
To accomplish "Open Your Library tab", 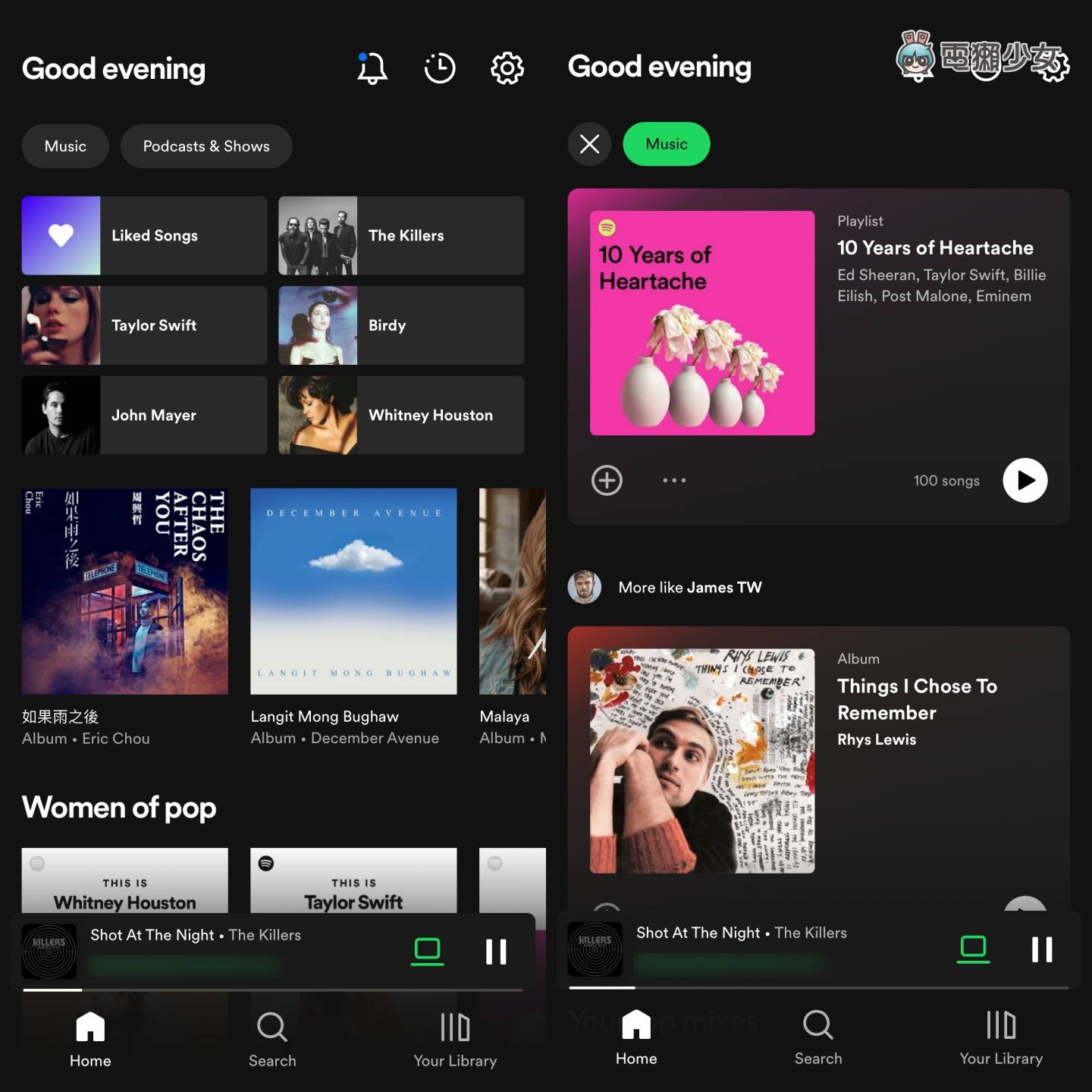I will point(455,1039).
